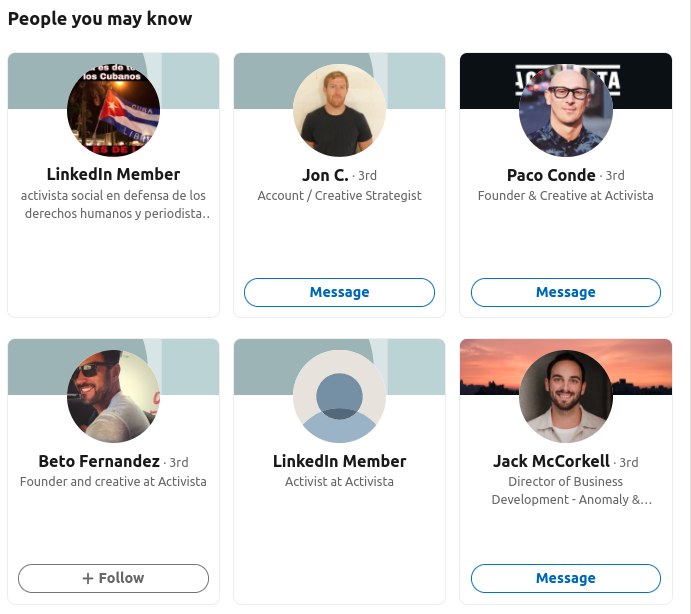Click the "Account / Creative Strategist" headline
The height and width of the screenshot is (614, 691).
339,196
